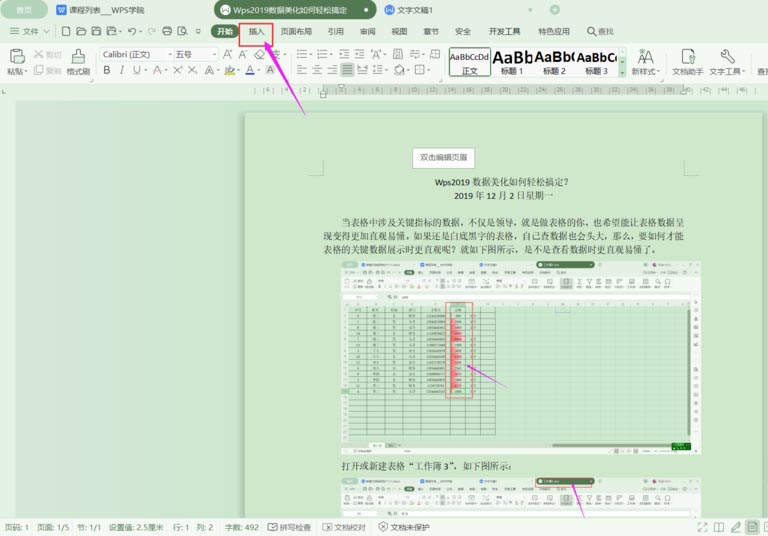Open the numbered list dropdown
768x536 pixels.
pyautogui.click(x=331, y=54)
